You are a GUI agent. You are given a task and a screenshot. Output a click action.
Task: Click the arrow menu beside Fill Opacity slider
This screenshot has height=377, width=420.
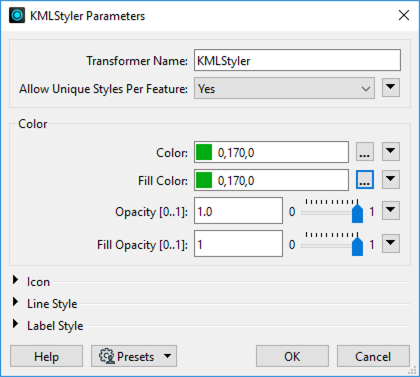pyautogui.click(x=391, y=243)
